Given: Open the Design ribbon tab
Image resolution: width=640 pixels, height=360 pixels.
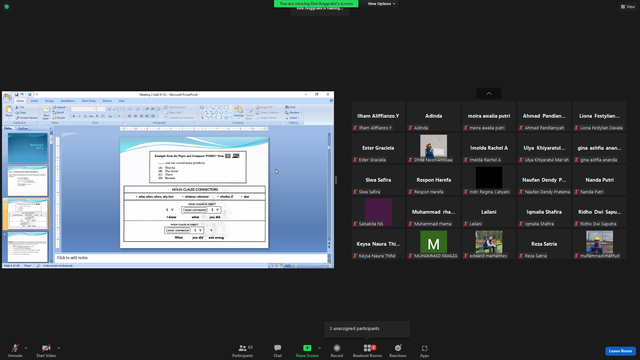Looking at the screenshot, I should [x=49, y=101].
